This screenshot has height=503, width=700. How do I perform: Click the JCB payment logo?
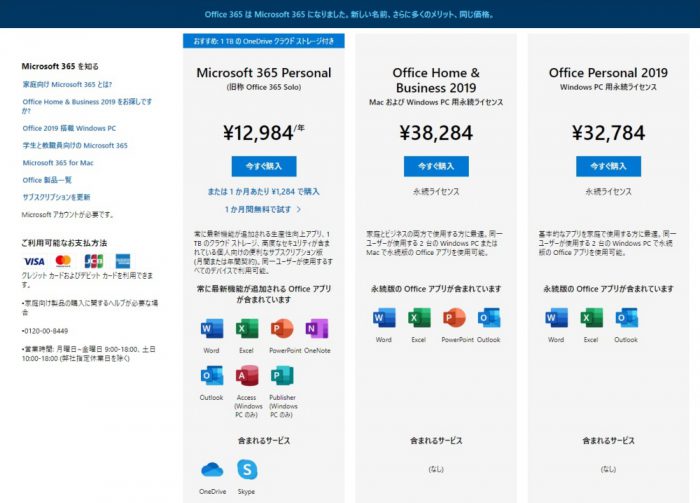(94, 261)
